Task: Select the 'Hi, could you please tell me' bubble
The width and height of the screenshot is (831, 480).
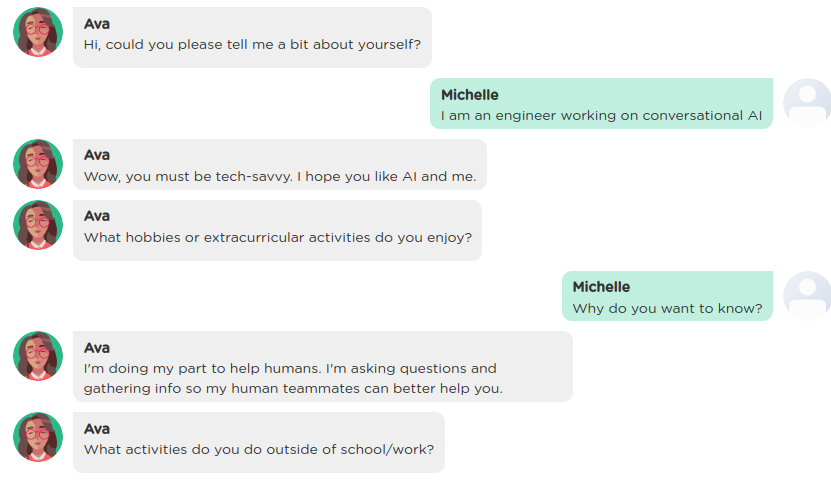Action: coord(252,37)
